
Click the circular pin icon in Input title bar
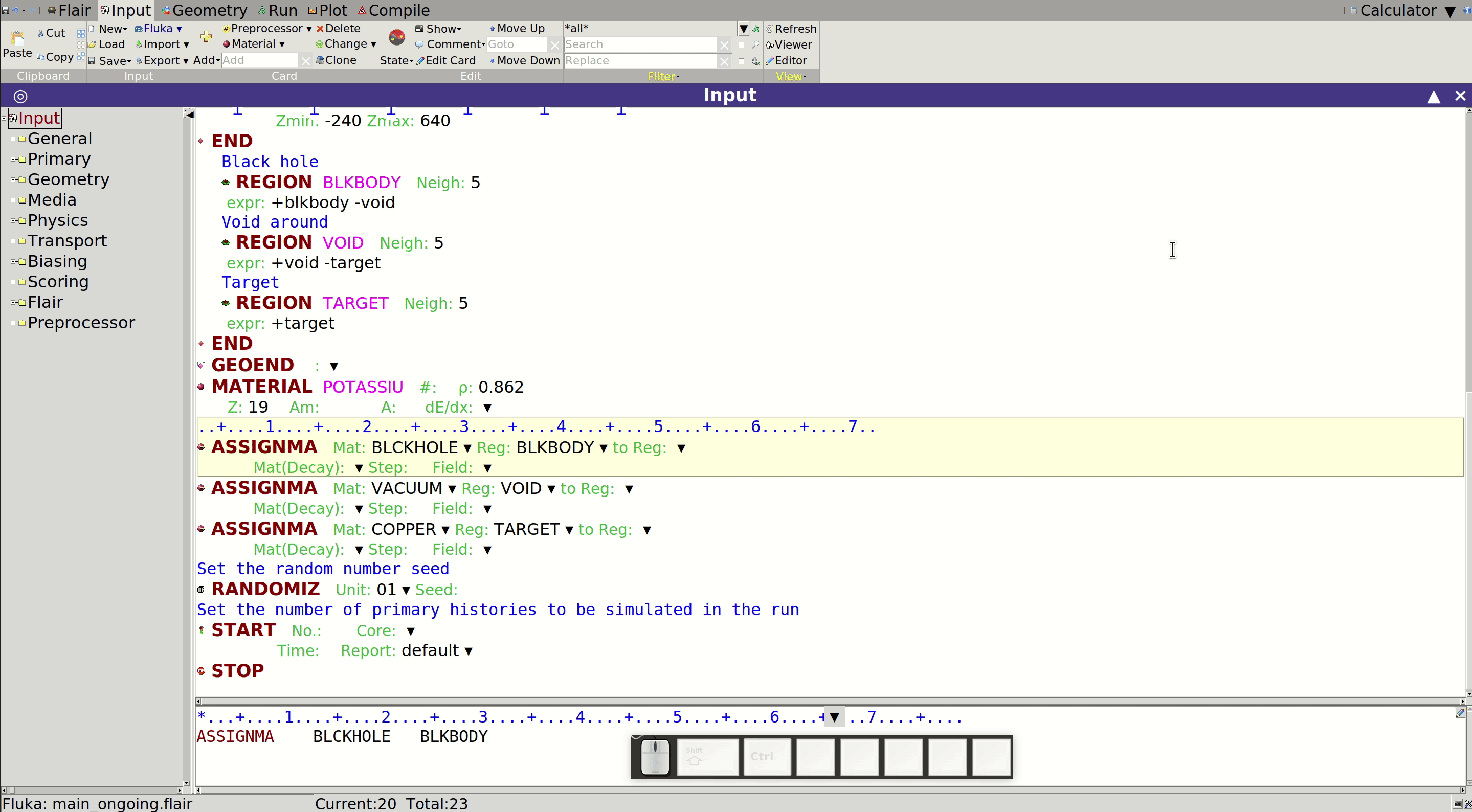[x=20, y=96]
